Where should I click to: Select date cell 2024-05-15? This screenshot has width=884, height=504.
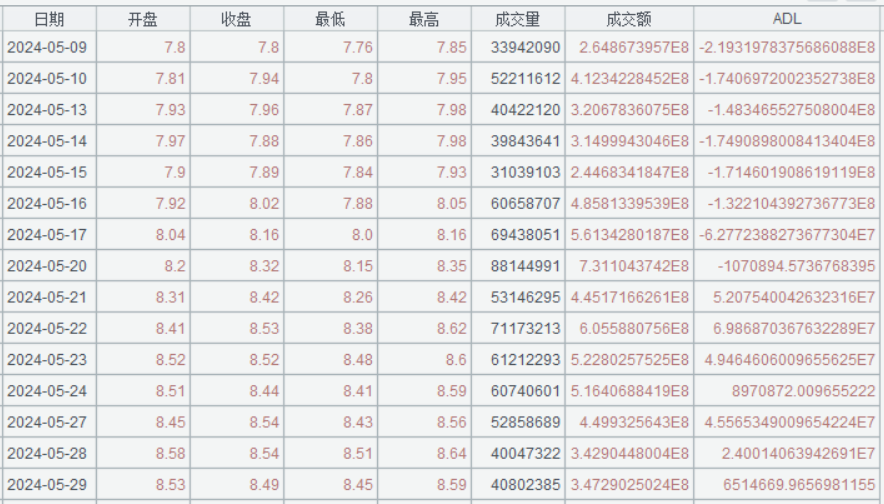click(x=47, y=172)
